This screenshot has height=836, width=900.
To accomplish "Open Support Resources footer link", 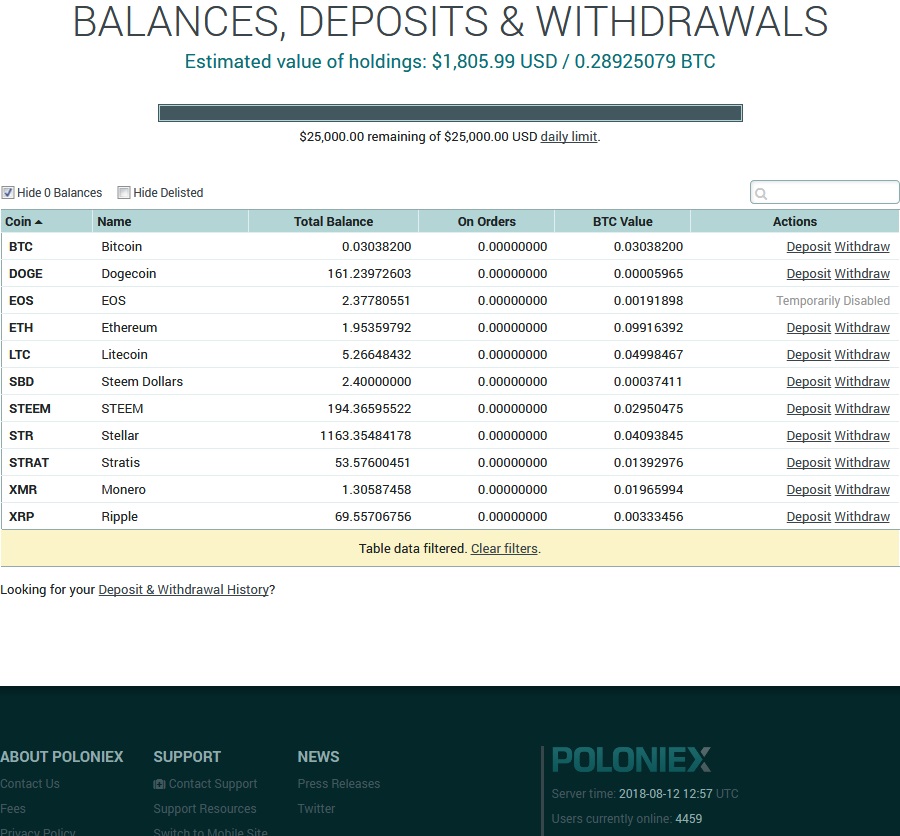I will pos(205,808).
